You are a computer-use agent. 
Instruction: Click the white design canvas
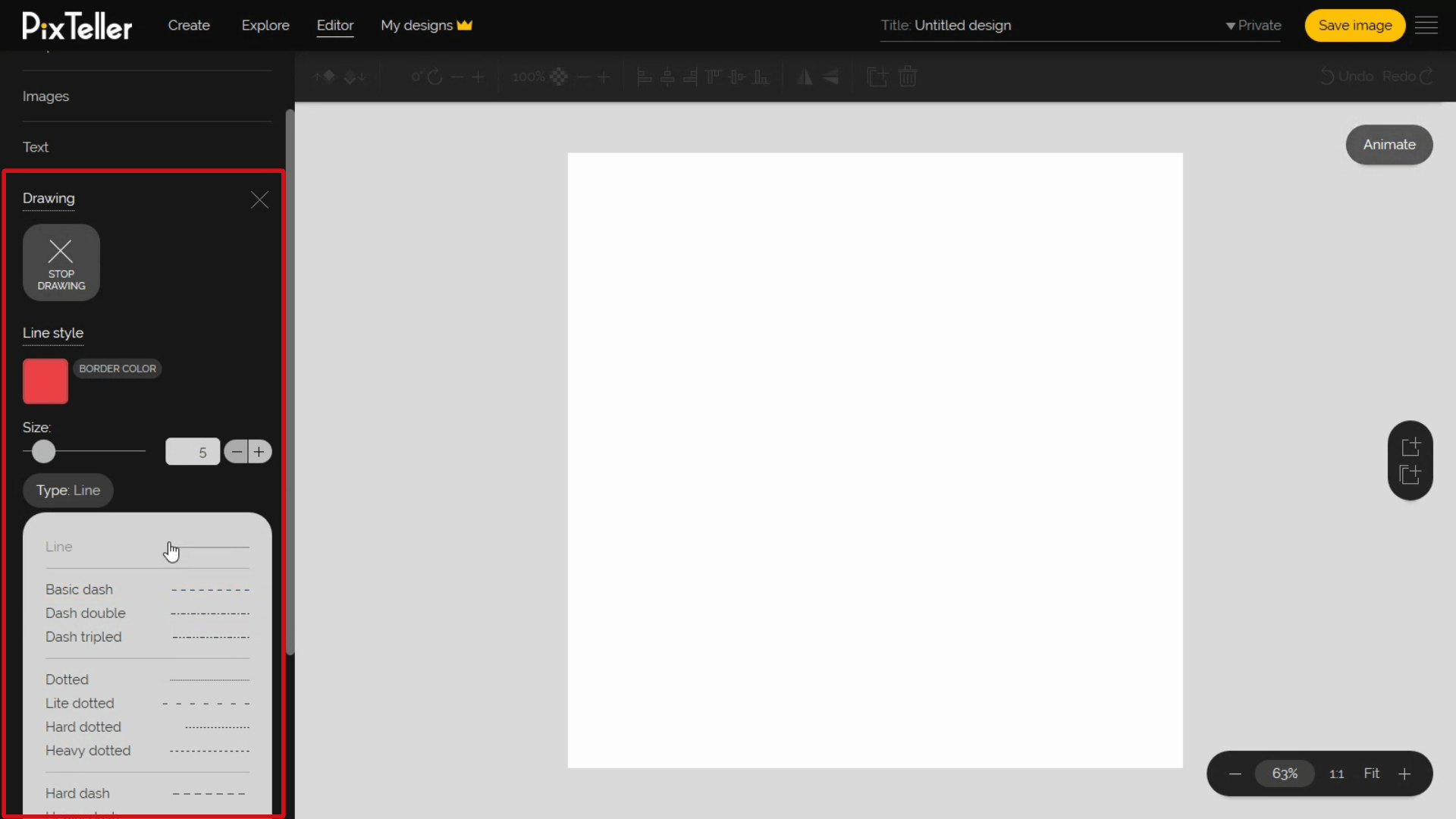click(875, 460)
